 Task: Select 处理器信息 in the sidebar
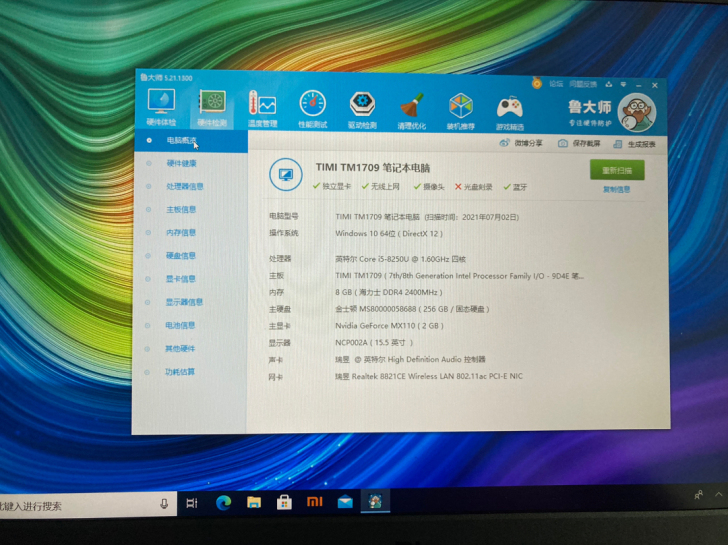point(185,187)
